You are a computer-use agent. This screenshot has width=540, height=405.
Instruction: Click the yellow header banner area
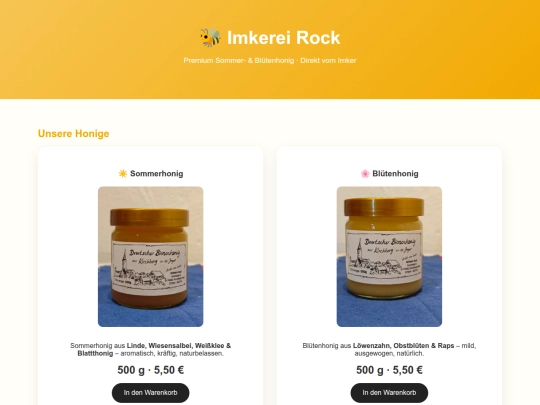103,49
